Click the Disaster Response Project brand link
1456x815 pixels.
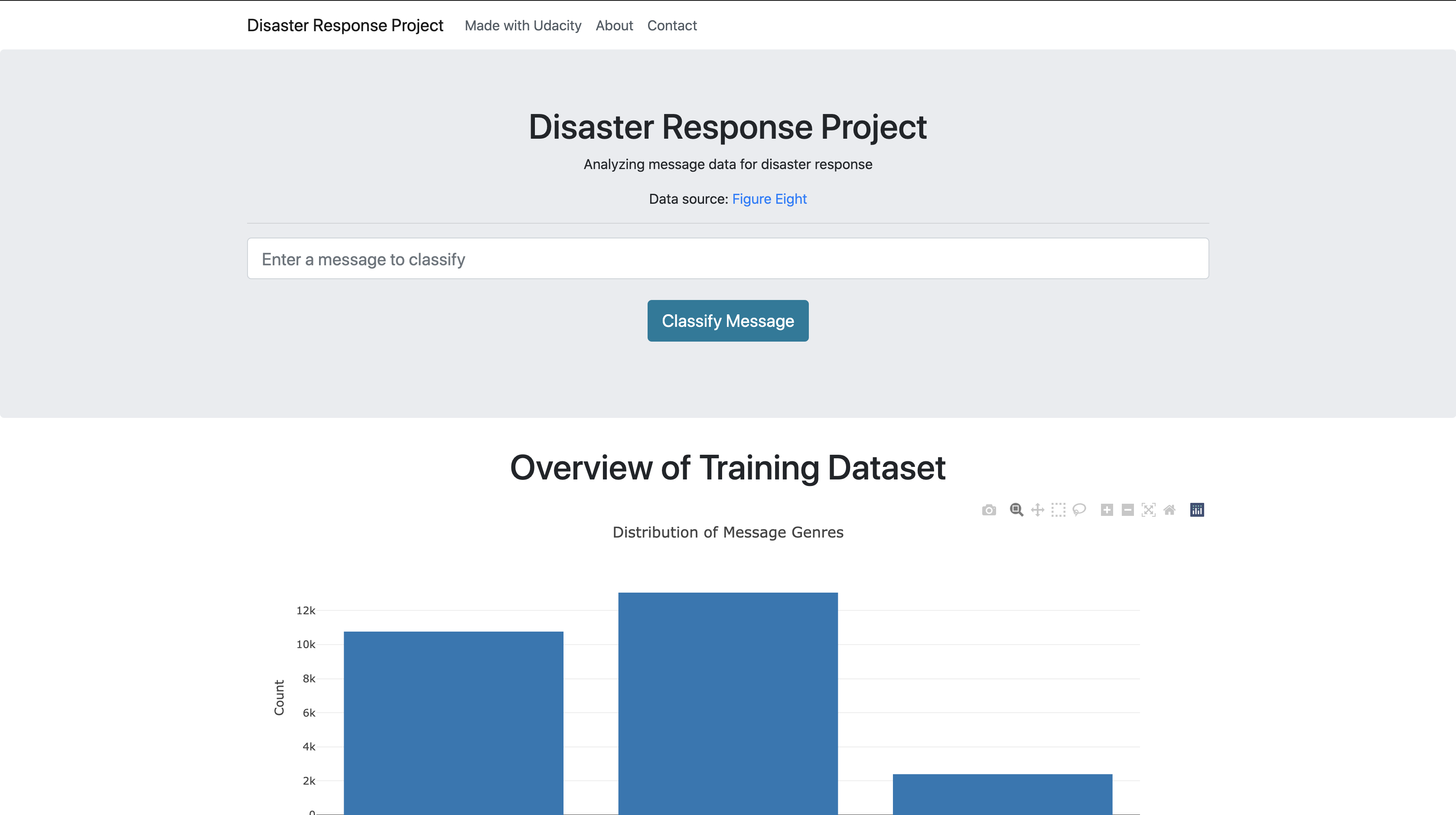click(345, 26)
